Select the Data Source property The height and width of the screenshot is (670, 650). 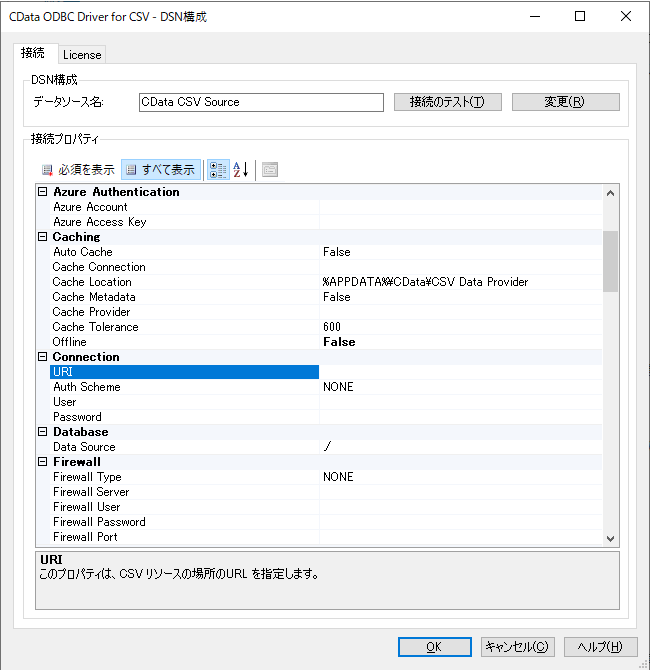coord(184,447)
